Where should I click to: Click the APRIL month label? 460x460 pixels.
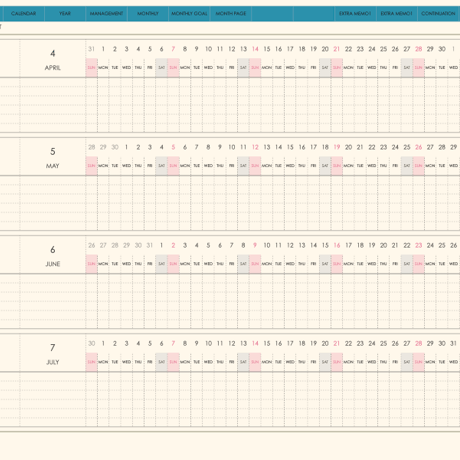click(53, 68)
